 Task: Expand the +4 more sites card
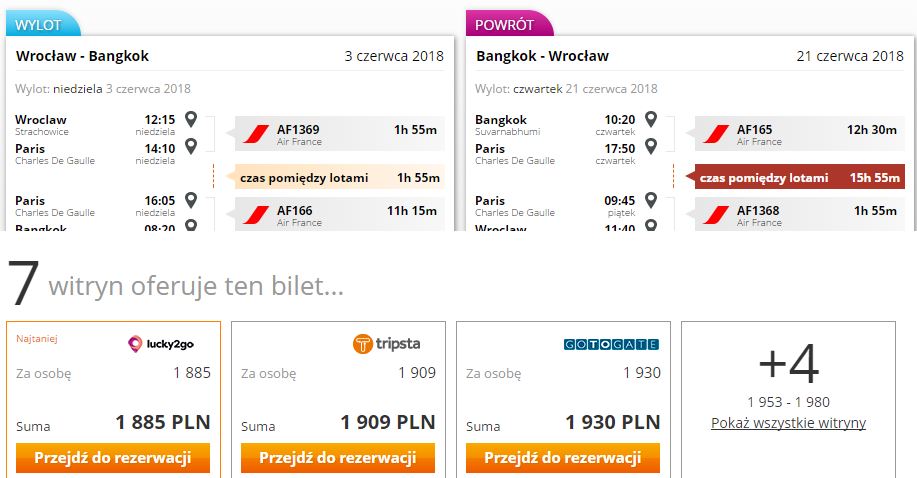coord(788,400)
